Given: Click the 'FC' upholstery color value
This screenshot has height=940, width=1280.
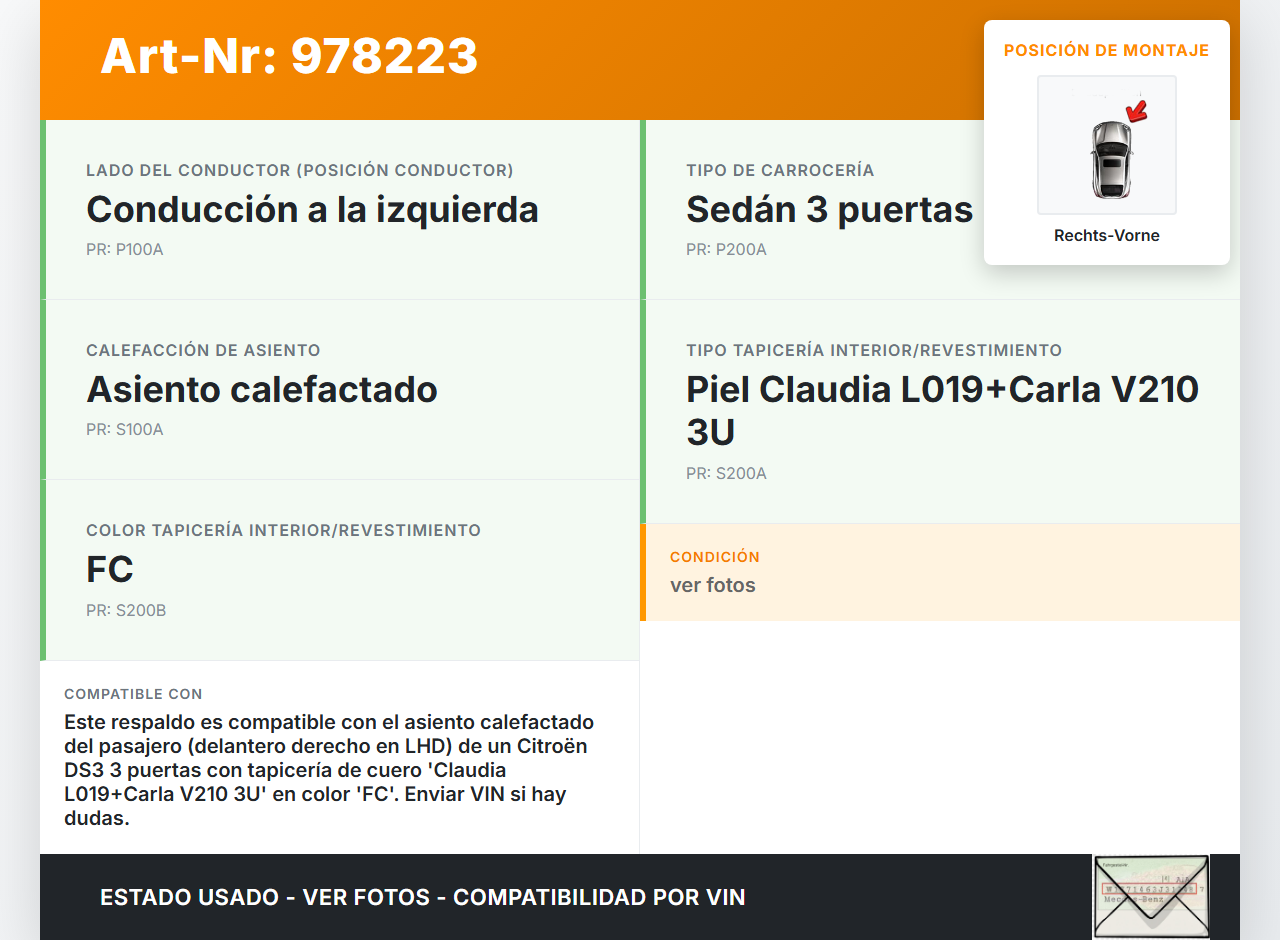Looking at the screenshot, I should (110, 570).
